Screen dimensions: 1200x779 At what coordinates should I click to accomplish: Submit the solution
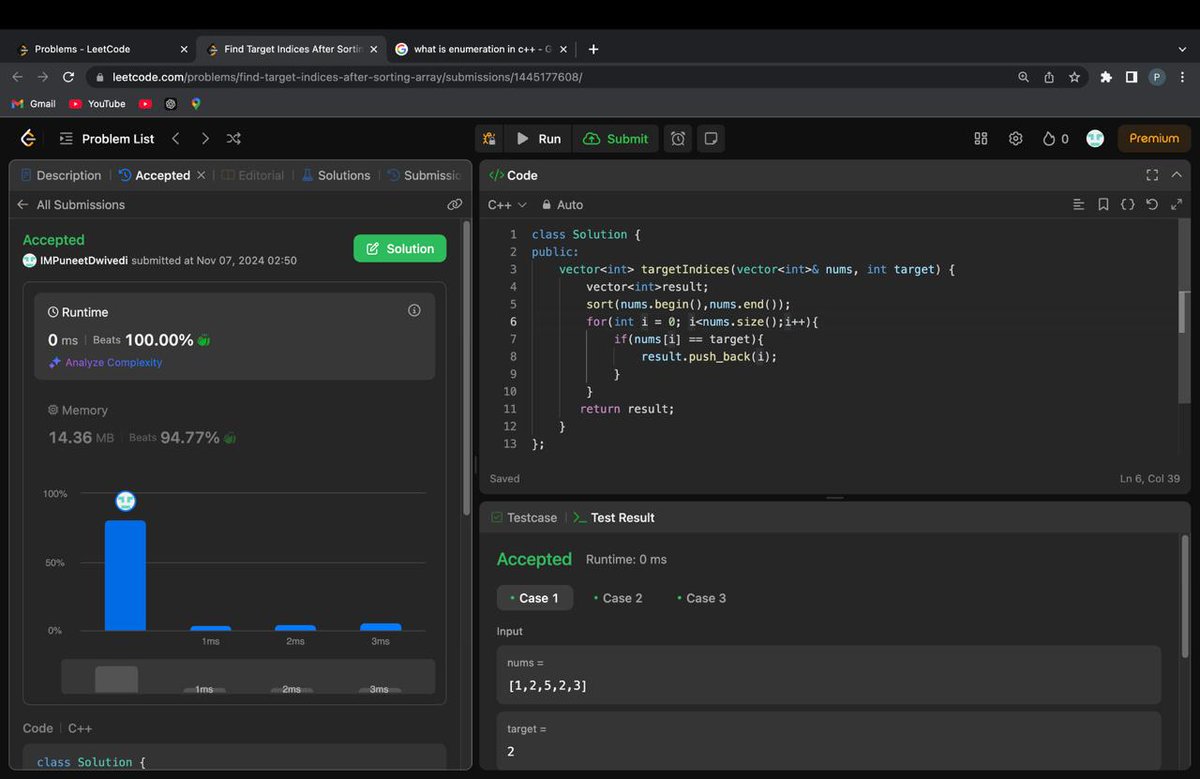615,138
